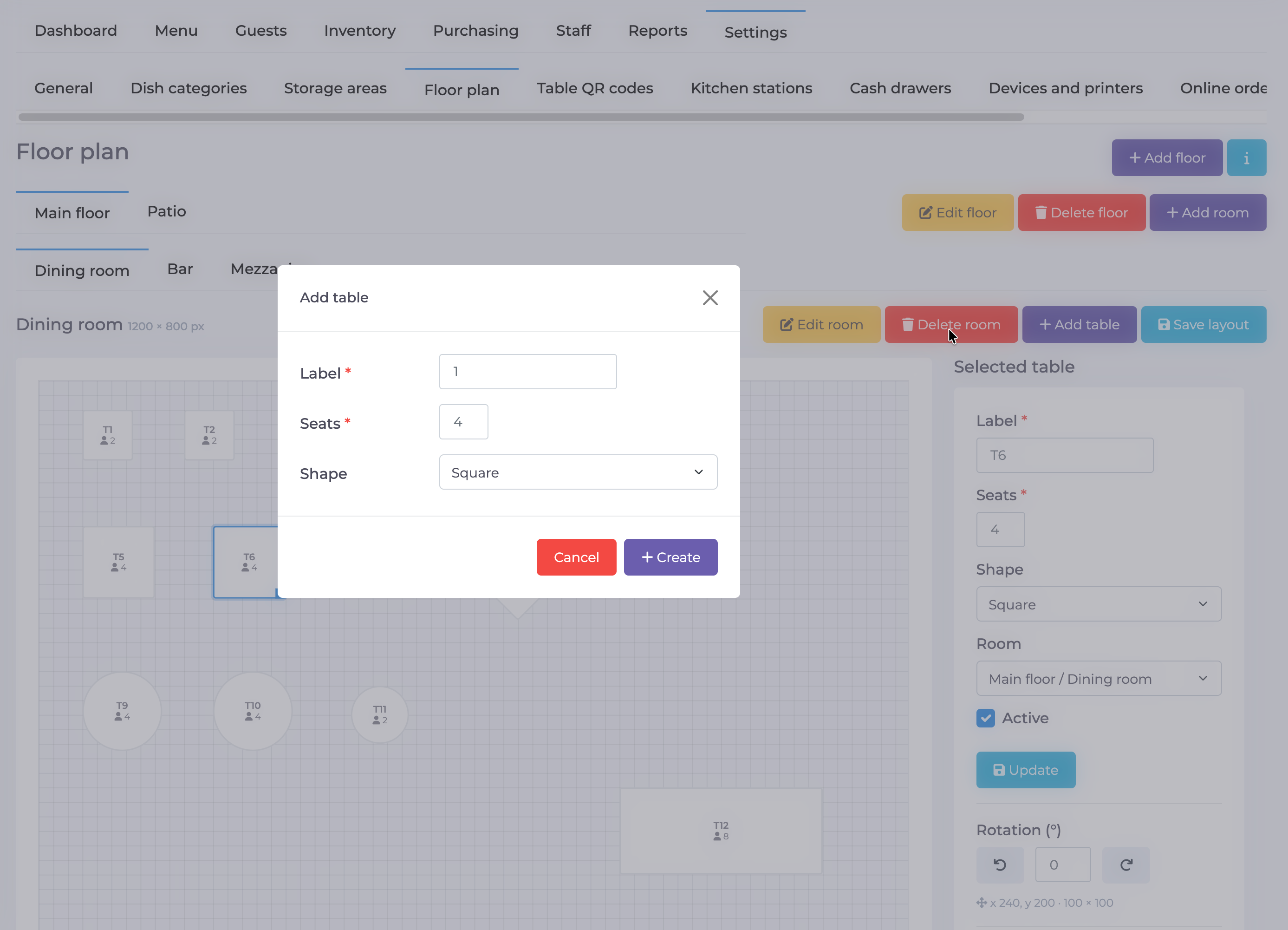Click the info icon button next to Add floor
The image size is (1288, 930).
click(x=1247, y=158)
